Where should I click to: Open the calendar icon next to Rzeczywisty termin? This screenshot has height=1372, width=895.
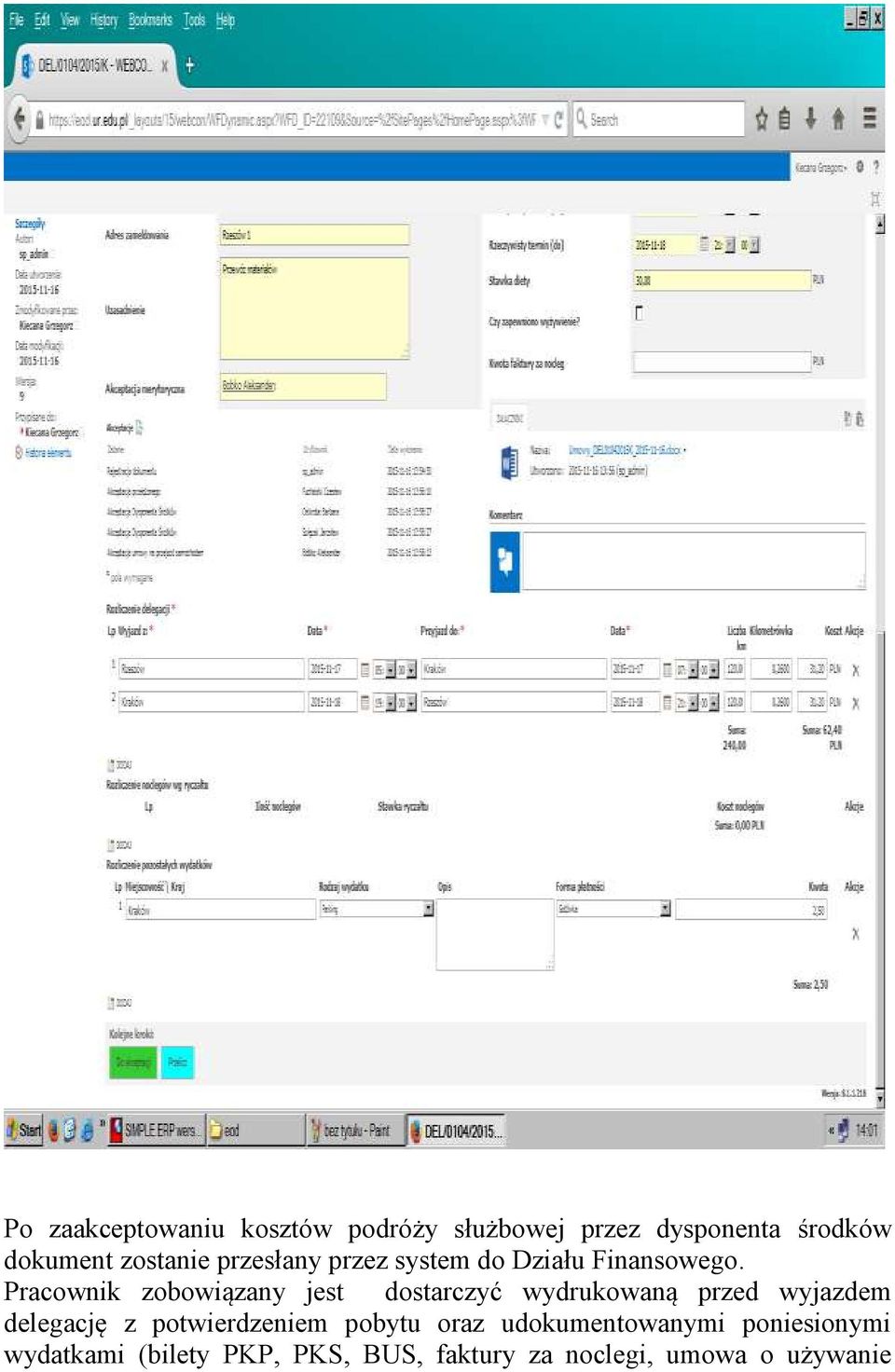(x=704, y=245)
